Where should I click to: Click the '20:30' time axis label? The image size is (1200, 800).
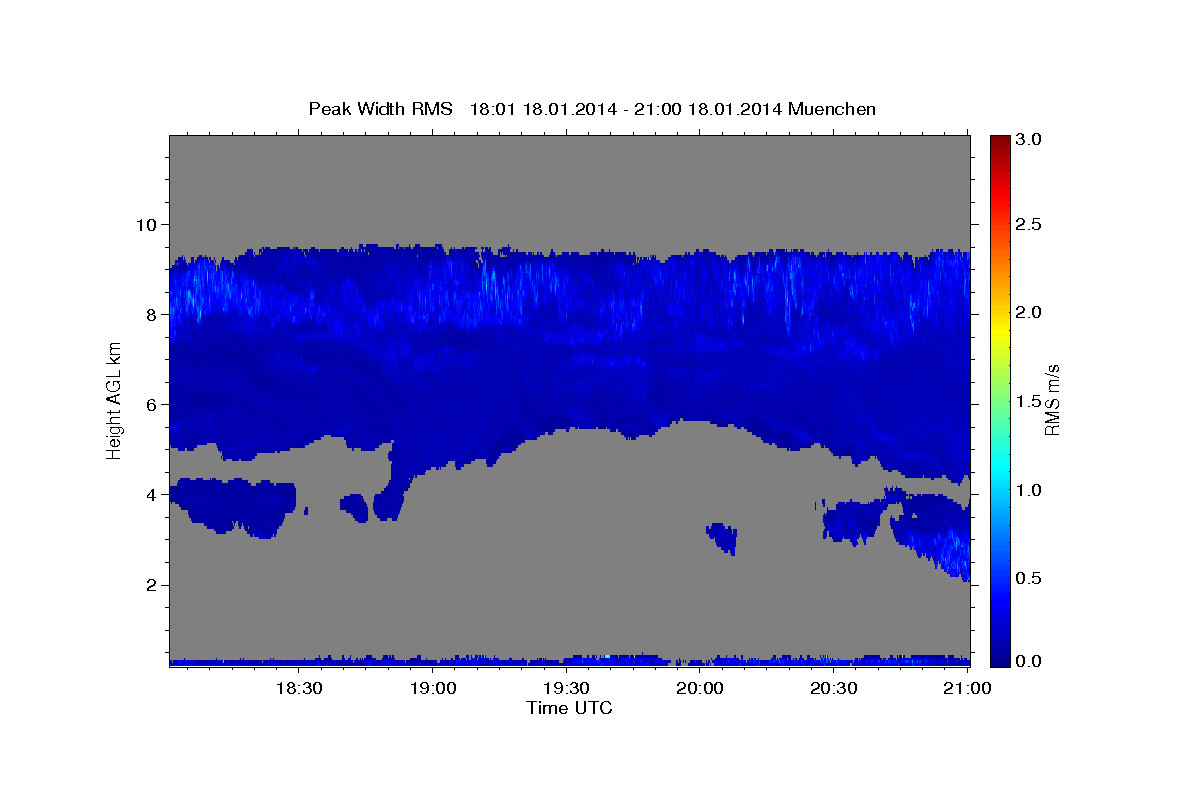click(x=833, y=688)
